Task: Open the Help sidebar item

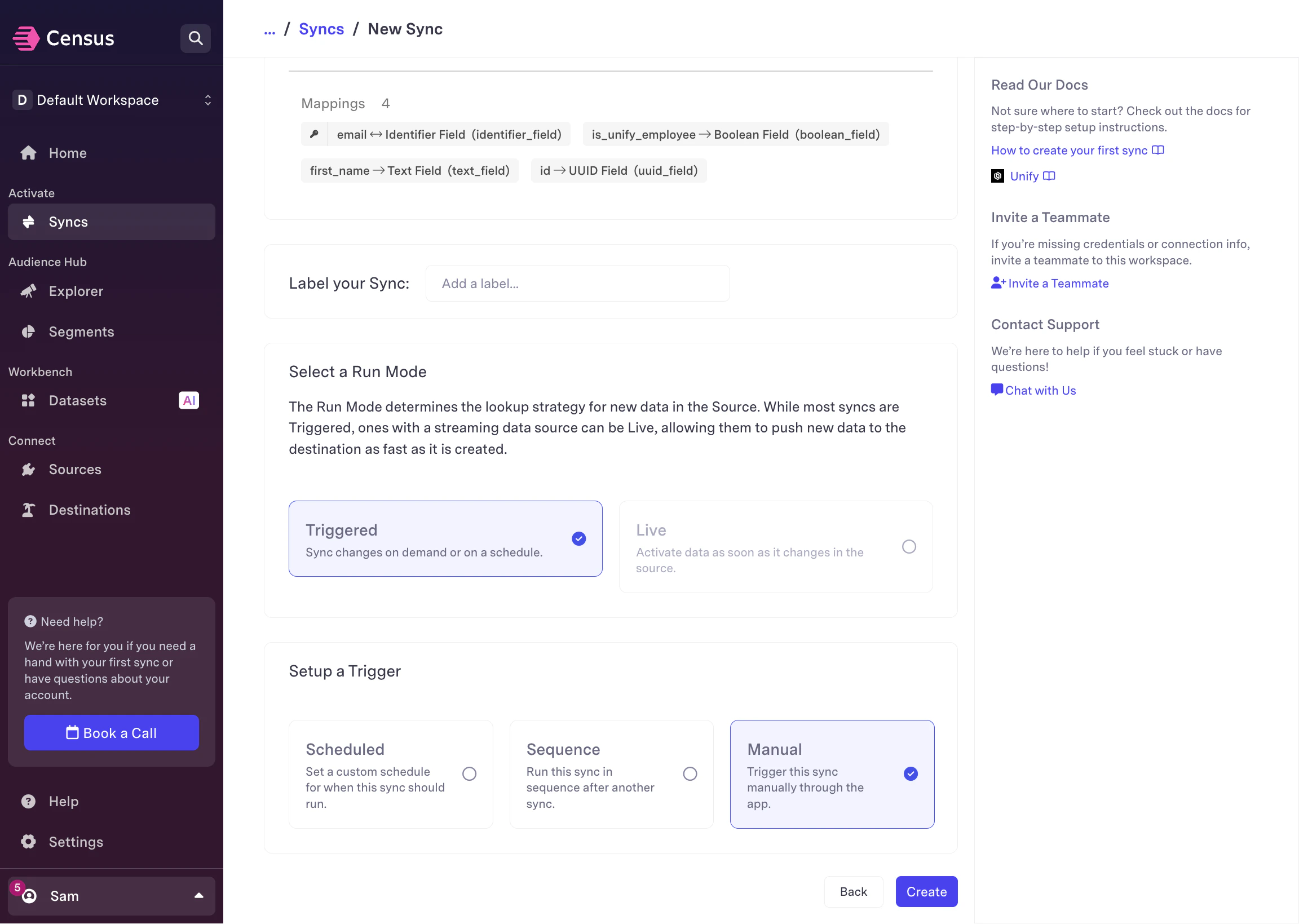Action: pyautogui.click(x=63, y=801)
